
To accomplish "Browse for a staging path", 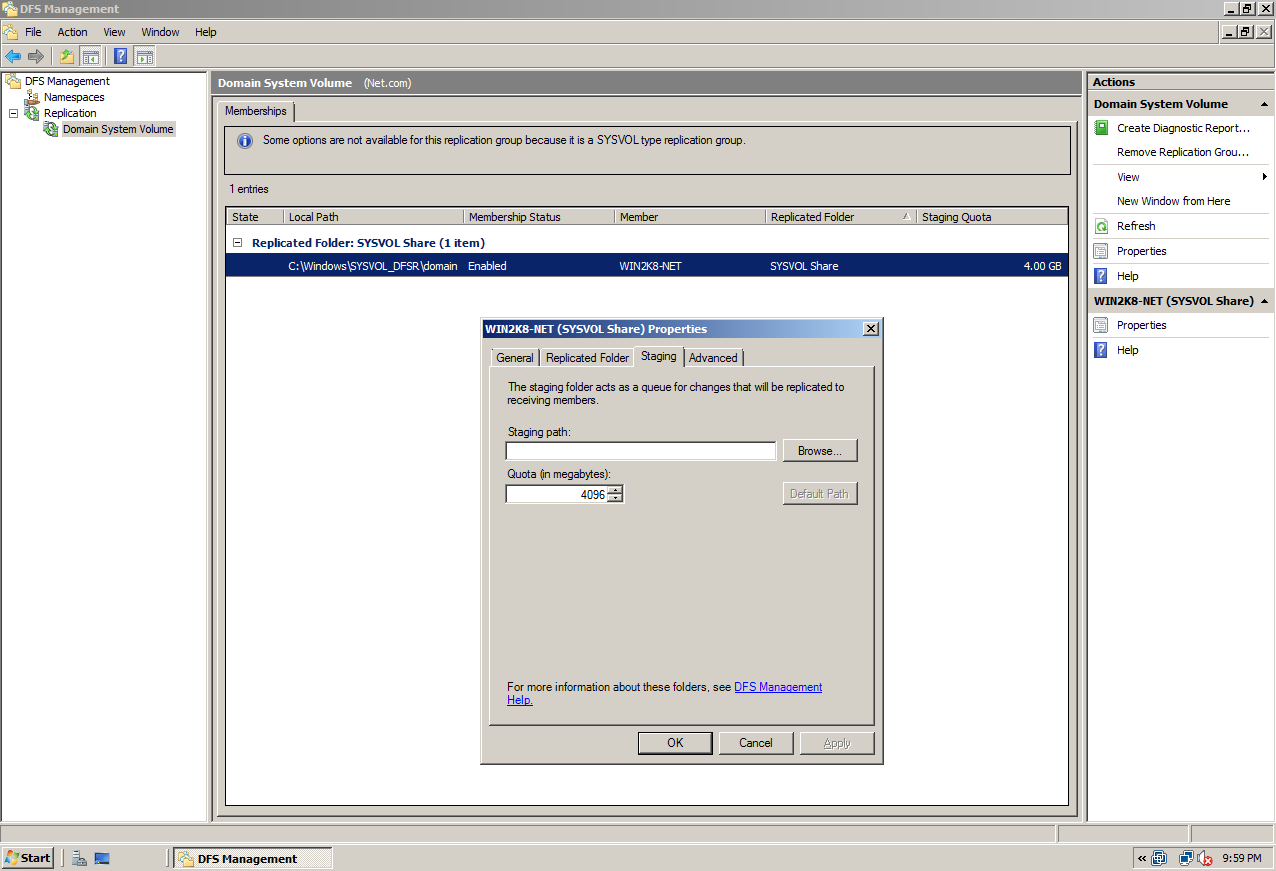I will [819, 450].
